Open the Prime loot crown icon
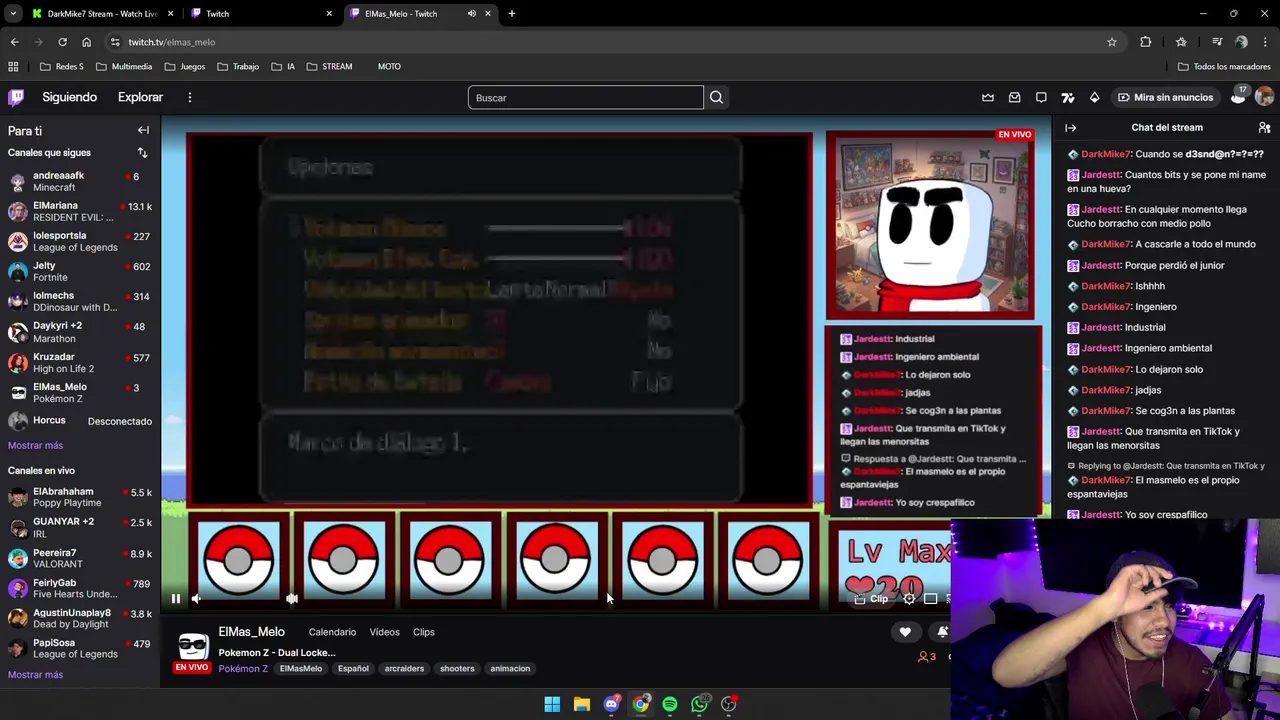Viewport: 1280px width, 720px height. coord(988,97)
